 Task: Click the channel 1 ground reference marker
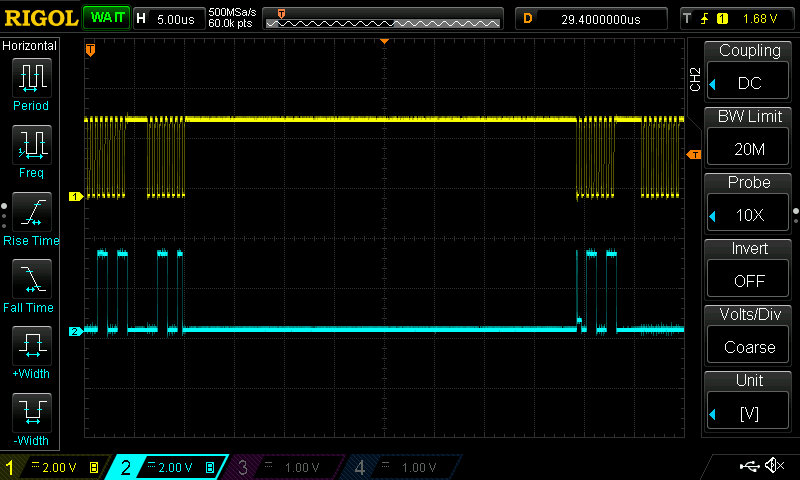click(x=76, y=196)
